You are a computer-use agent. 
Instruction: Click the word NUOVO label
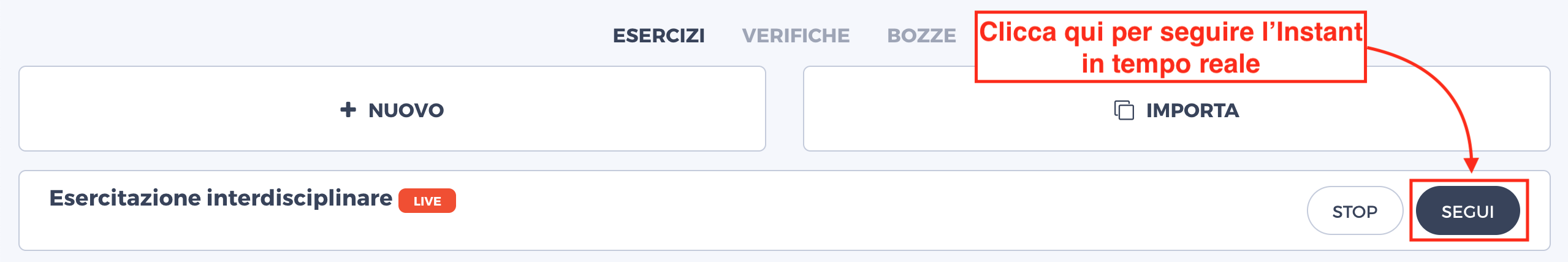pyautogui.click(x=406, y=110)
